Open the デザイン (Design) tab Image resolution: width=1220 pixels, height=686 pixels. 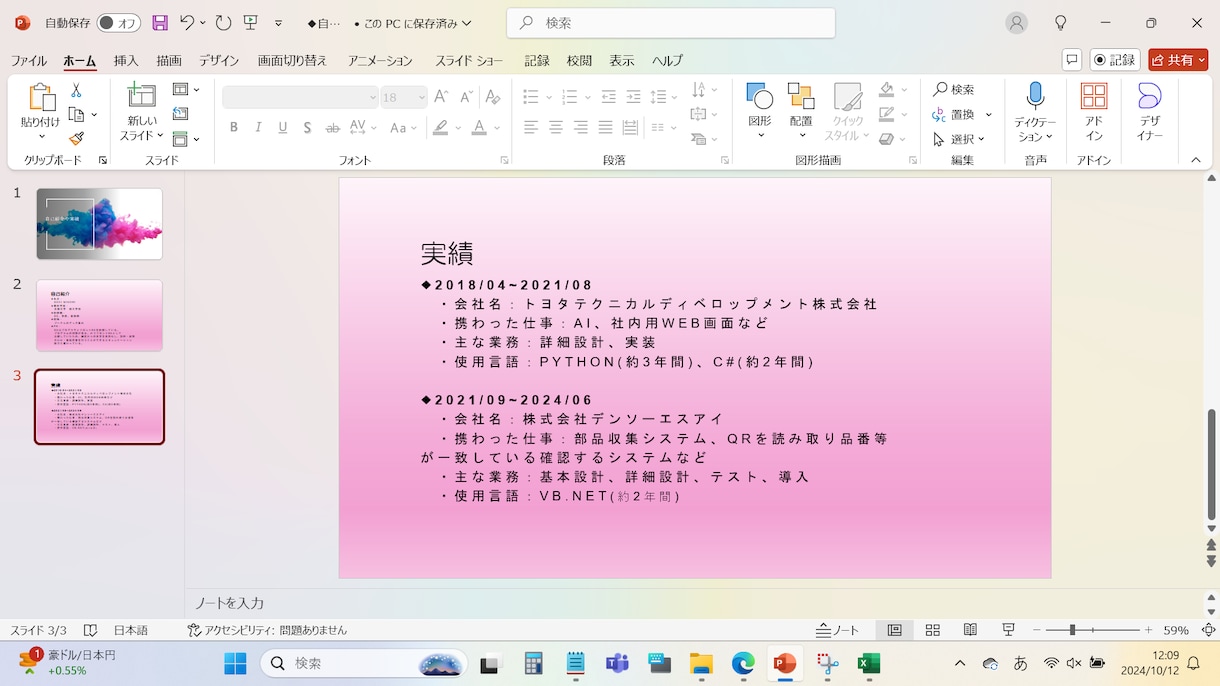[219, 60]
